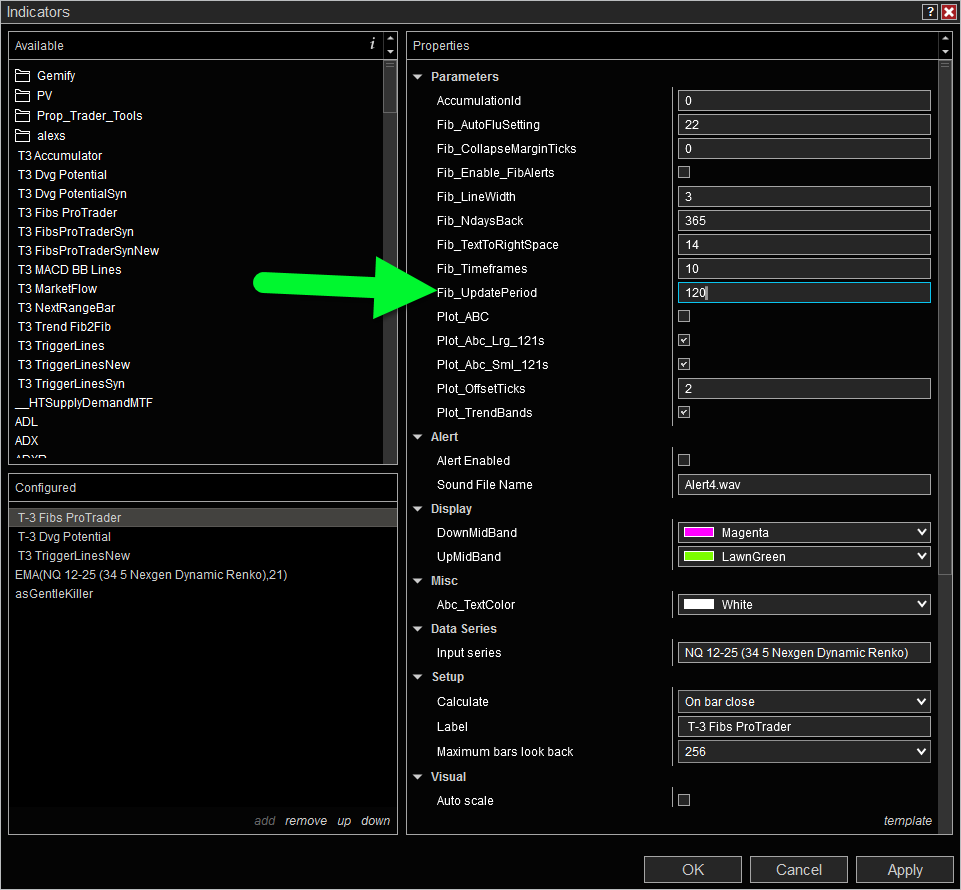The width and height of the screenshot is (961, 890).
Task: Select T-3 Dvg Potential in Configured list
Action: (x=64, y=537)
